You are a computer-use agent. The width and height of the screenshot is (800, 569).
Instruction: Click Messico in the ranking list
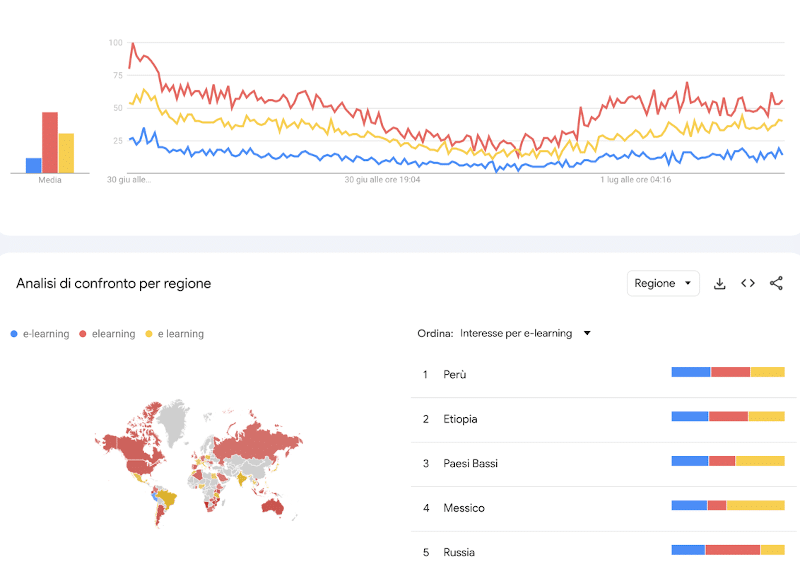click(x=464, y=508)
